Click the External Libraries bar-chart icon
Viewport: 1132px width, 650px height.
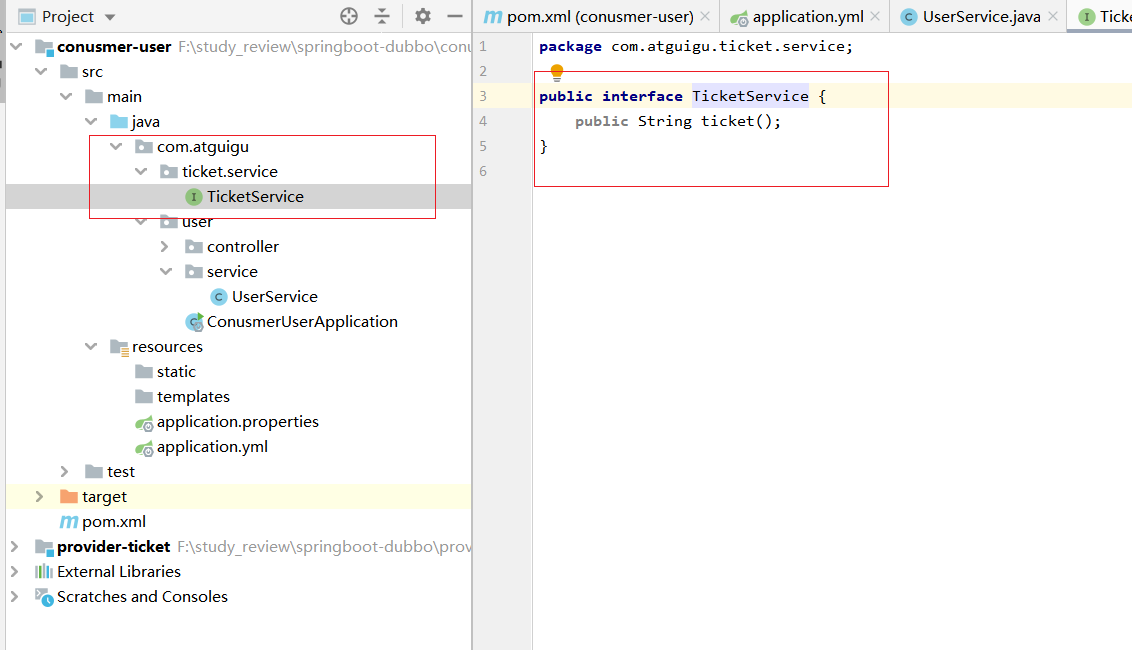[44, 571]
